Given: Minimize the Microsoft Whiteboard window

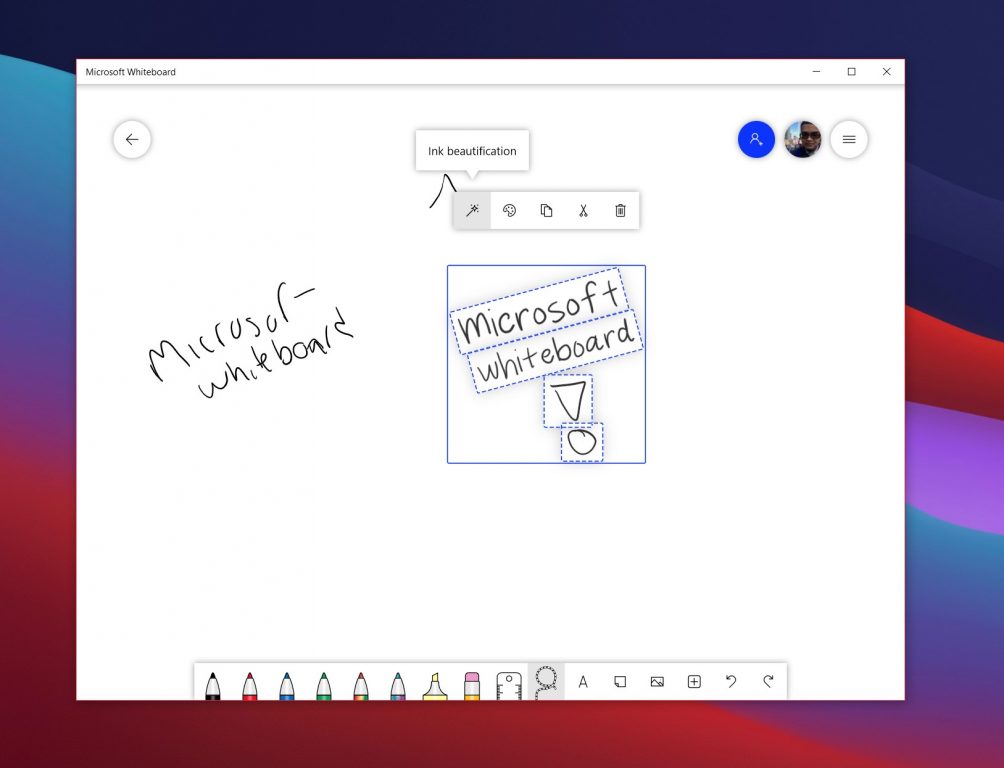Looking at the screenshot, I should pos(816,72).
